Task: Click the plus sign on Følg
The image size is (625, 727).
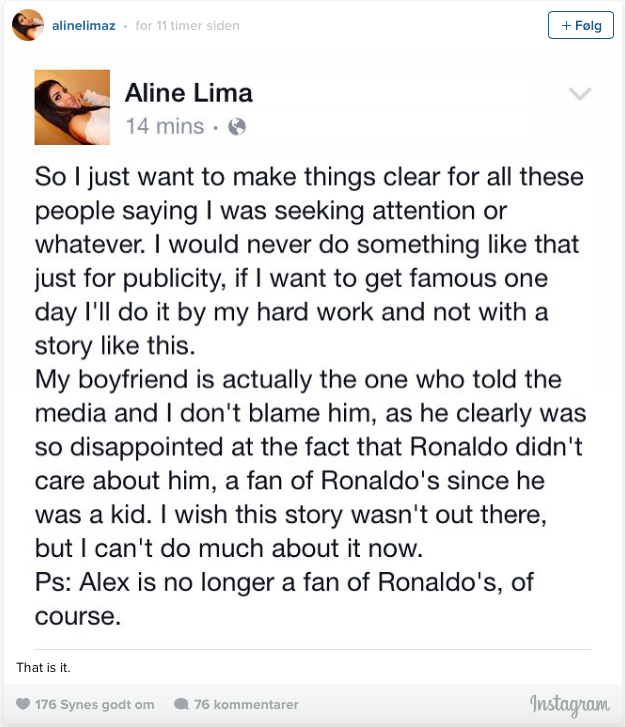Action: click(x=566, y=25)
